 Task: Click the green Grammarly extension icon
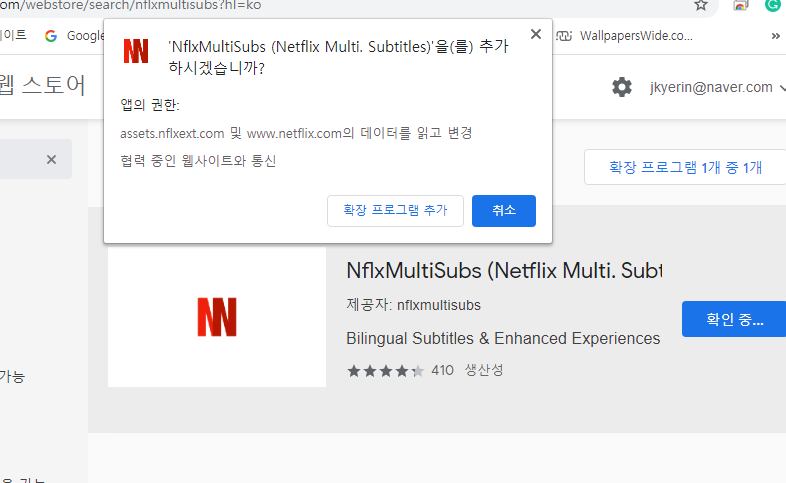[773, 5]
